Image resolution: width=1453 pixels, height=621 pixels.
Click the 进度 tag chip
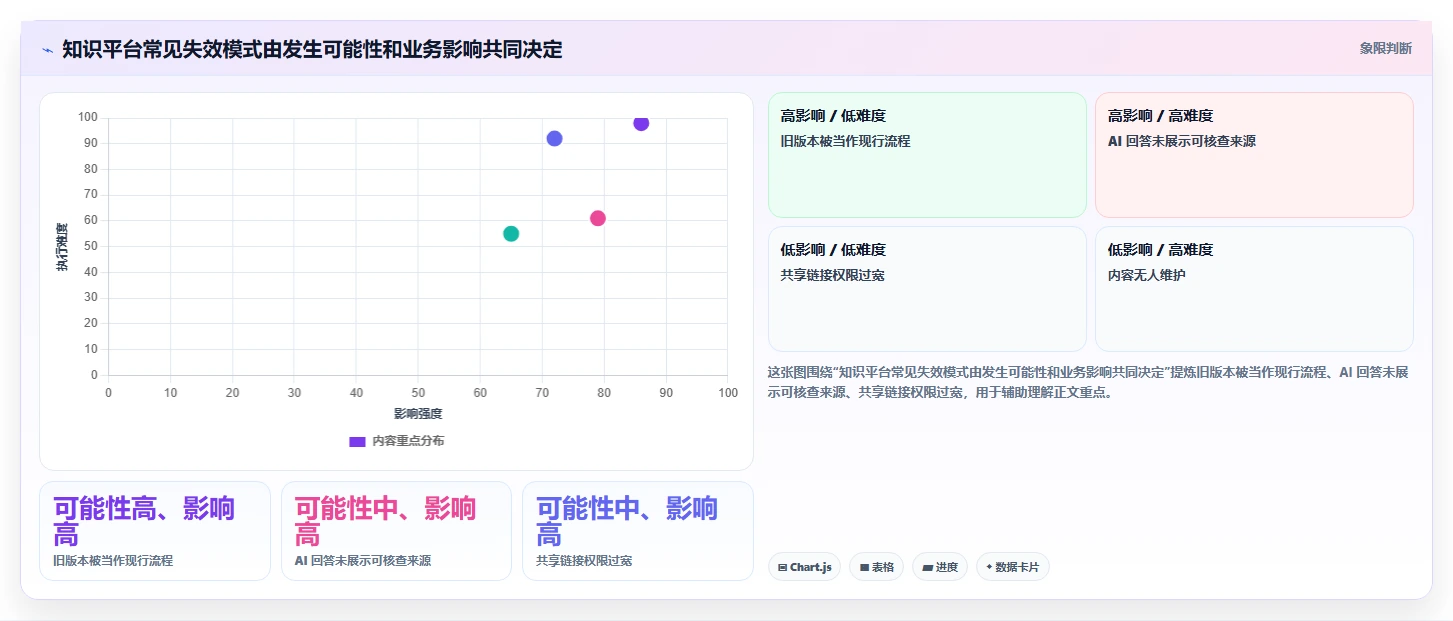click(x=940, y=567)
